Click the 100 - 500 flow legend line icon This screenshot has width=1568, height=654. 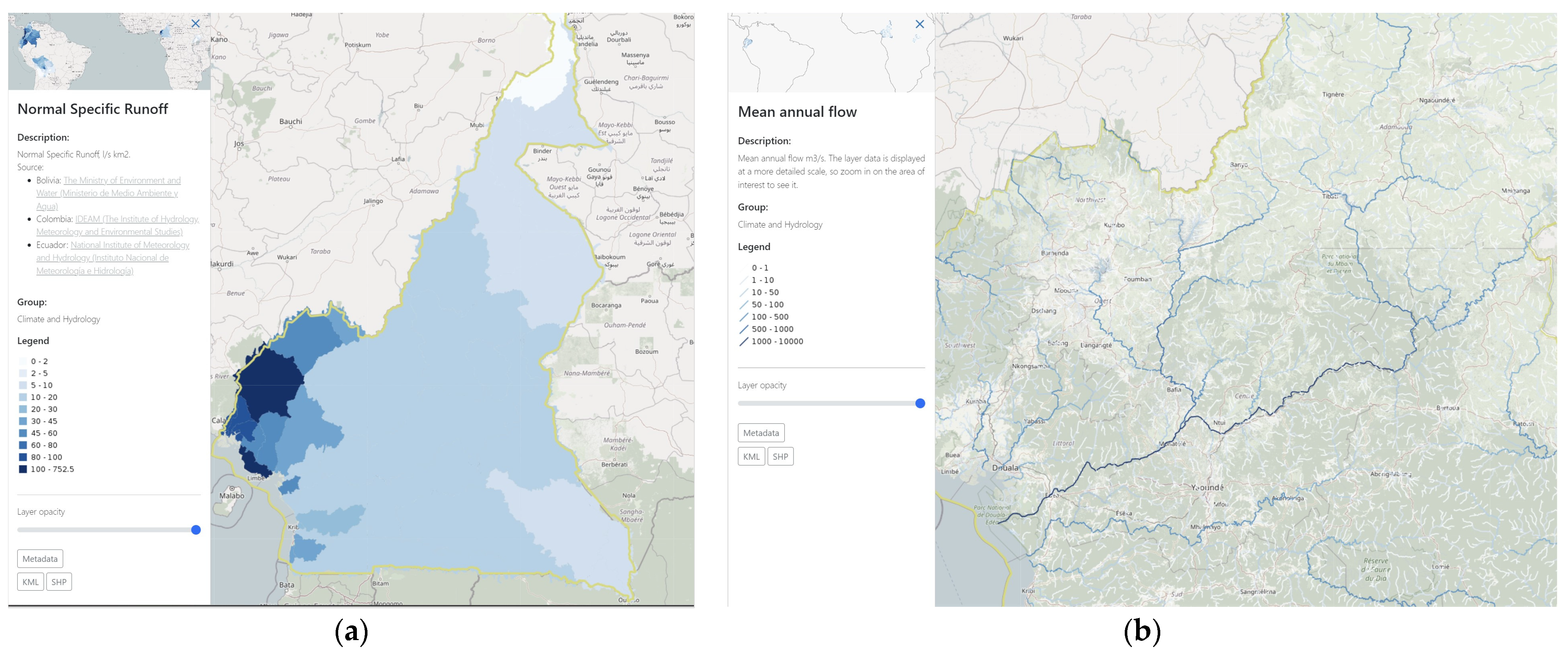743,317
